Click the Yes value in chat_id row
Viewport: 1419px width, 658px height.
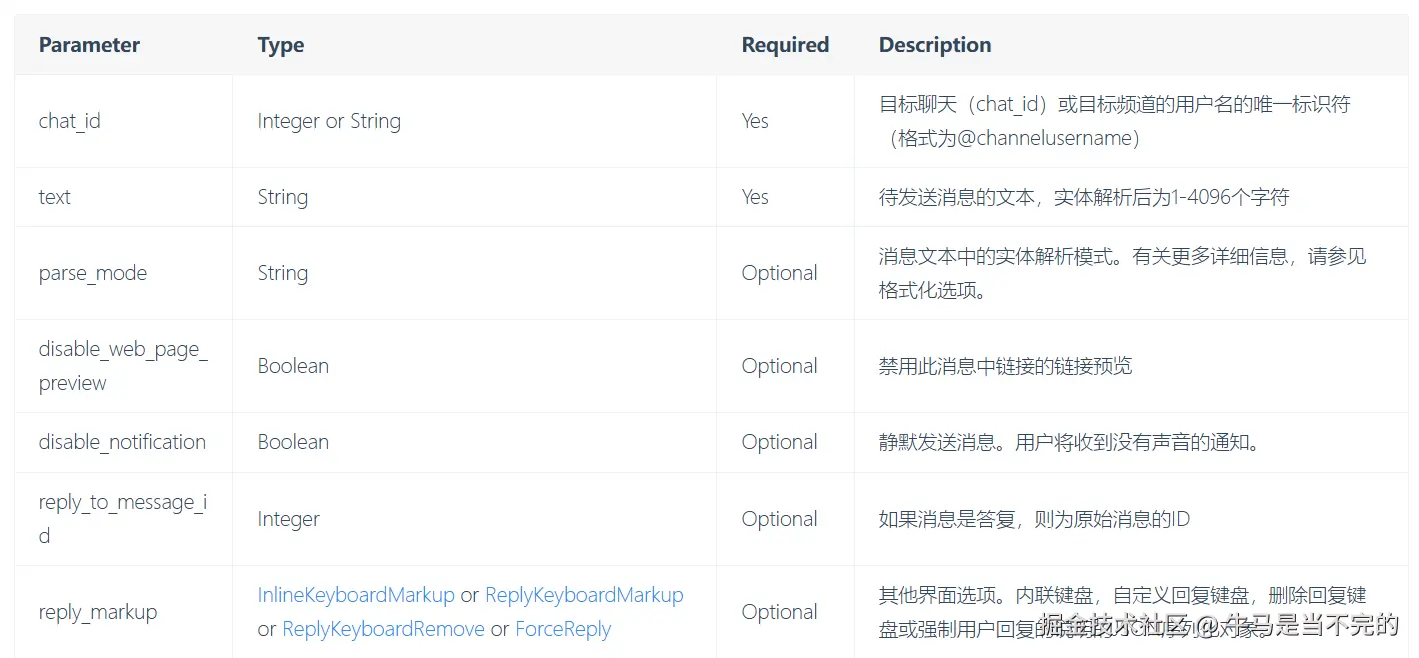[x=755, y=121]
